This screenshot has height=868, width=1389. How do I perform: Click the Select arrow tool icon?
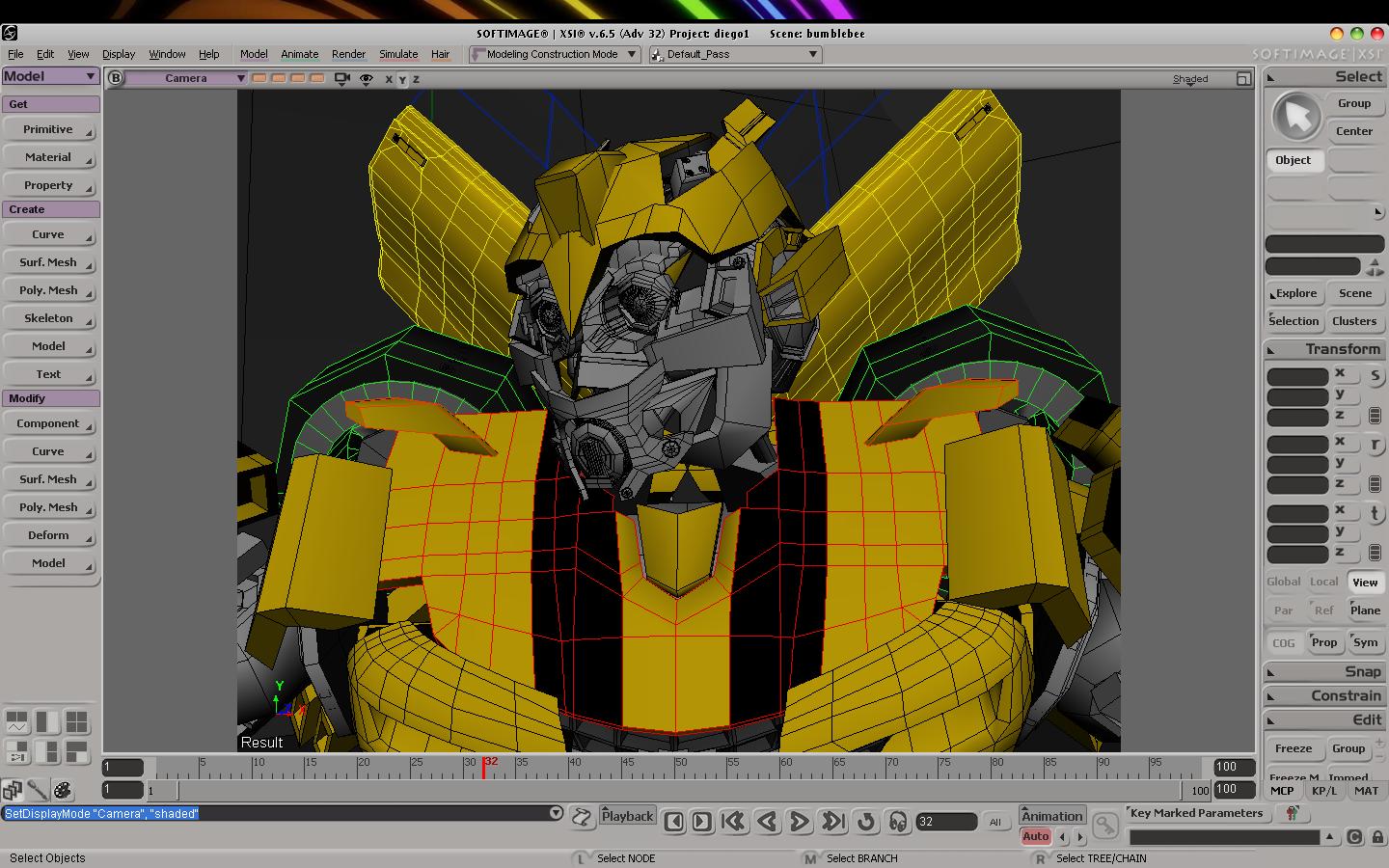pyautogui.click(x=1295, y=118)
